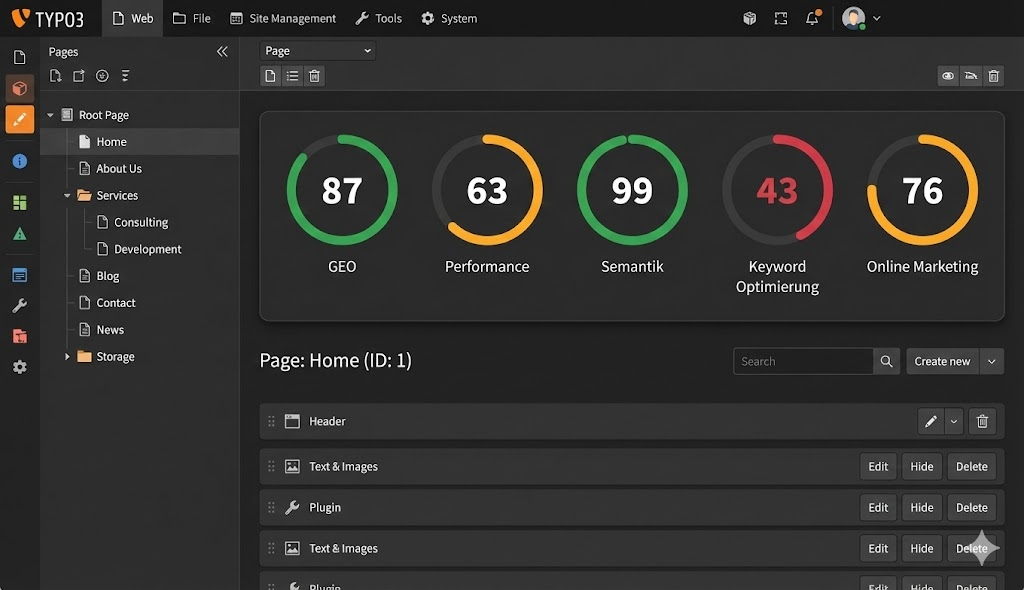
Task: Click the notification bell icon
Action: pos(813,18)
